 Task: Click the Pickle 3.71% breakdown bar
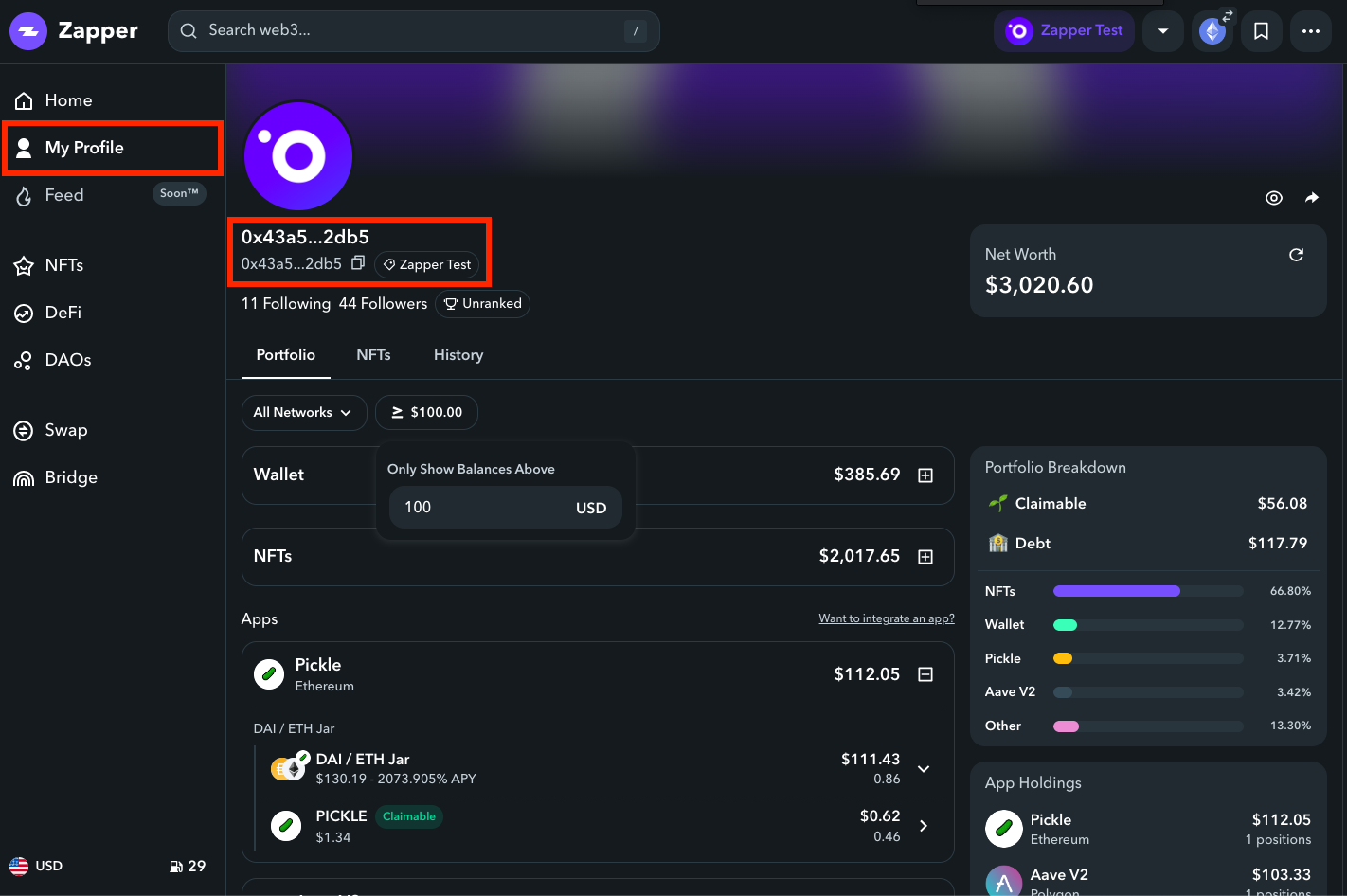point(1148,658)
